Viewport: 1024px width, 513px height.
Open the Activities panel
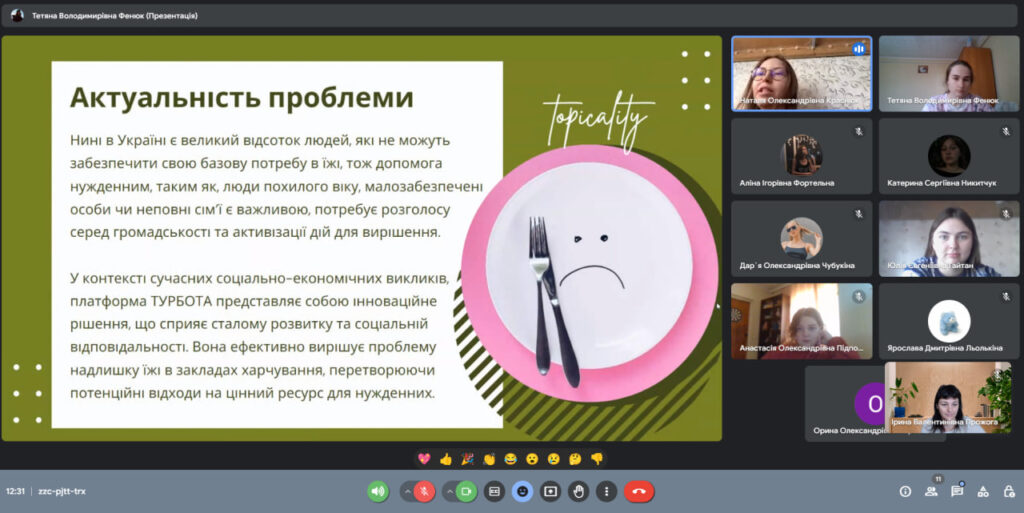pyautogui.click(x=983, y=491)
